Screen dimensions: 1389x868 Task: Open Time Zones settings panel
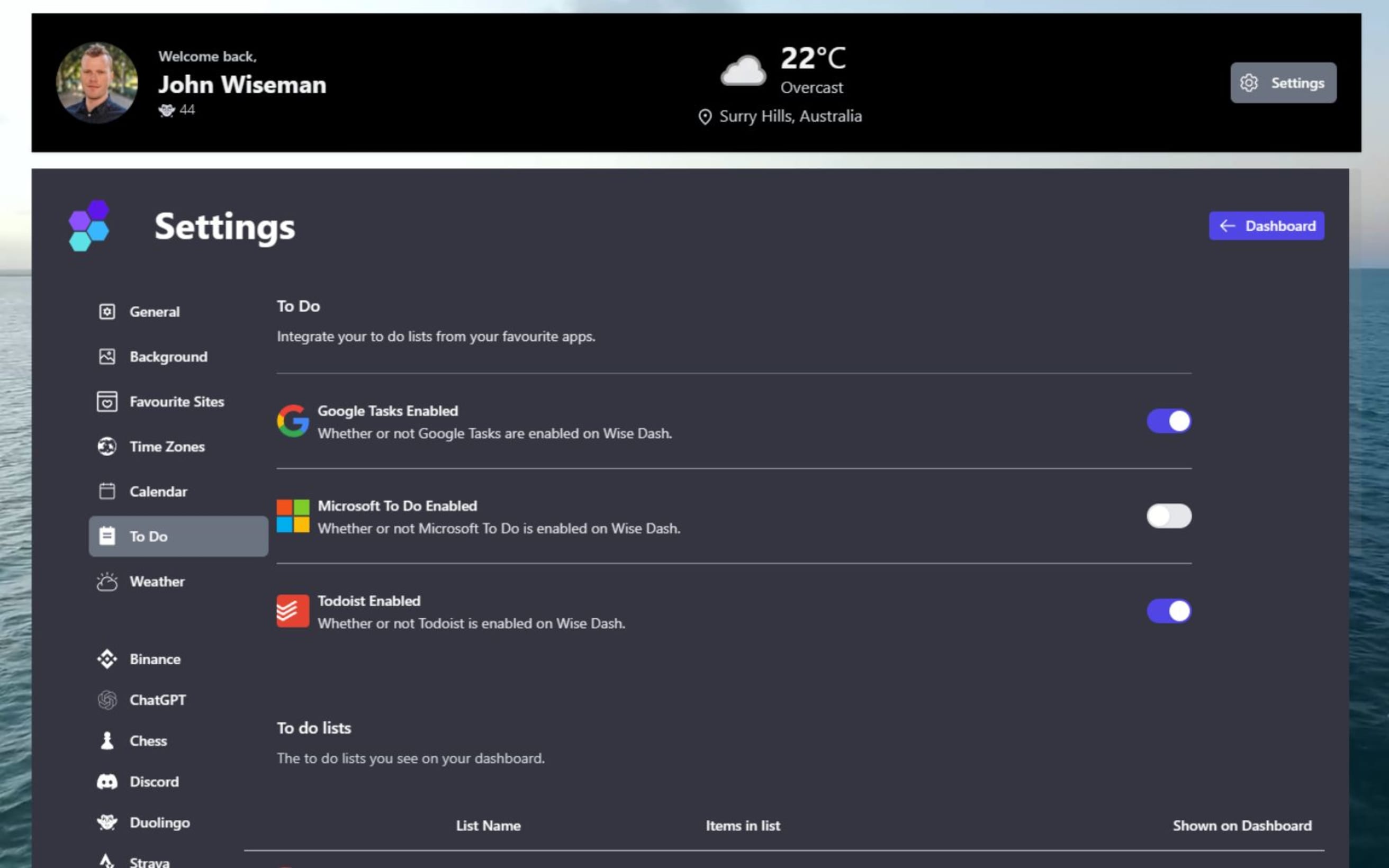(x=167, y=445)
